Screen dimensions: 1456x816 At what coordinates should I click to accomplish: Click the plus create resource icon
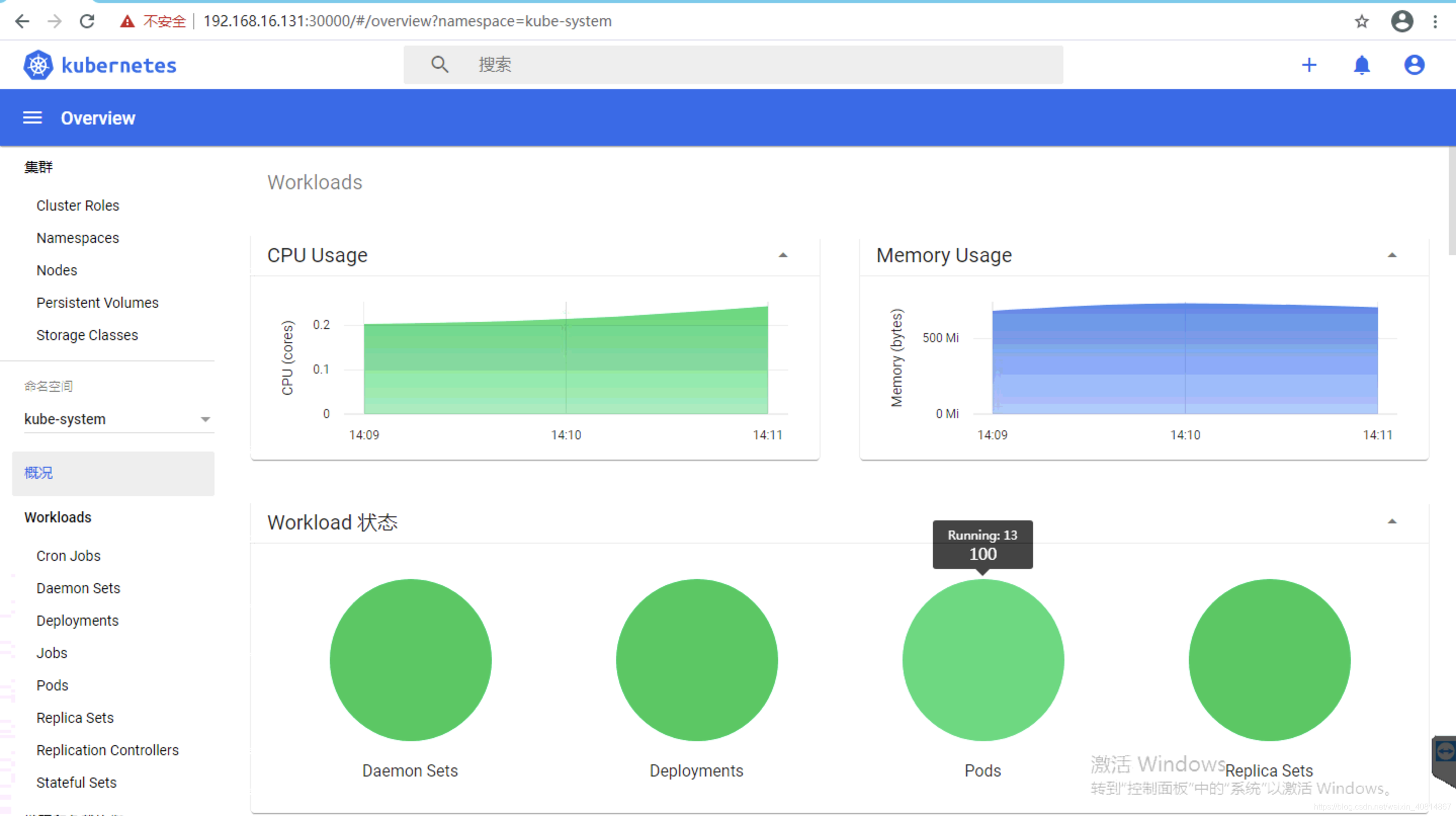click(1309, 65)
